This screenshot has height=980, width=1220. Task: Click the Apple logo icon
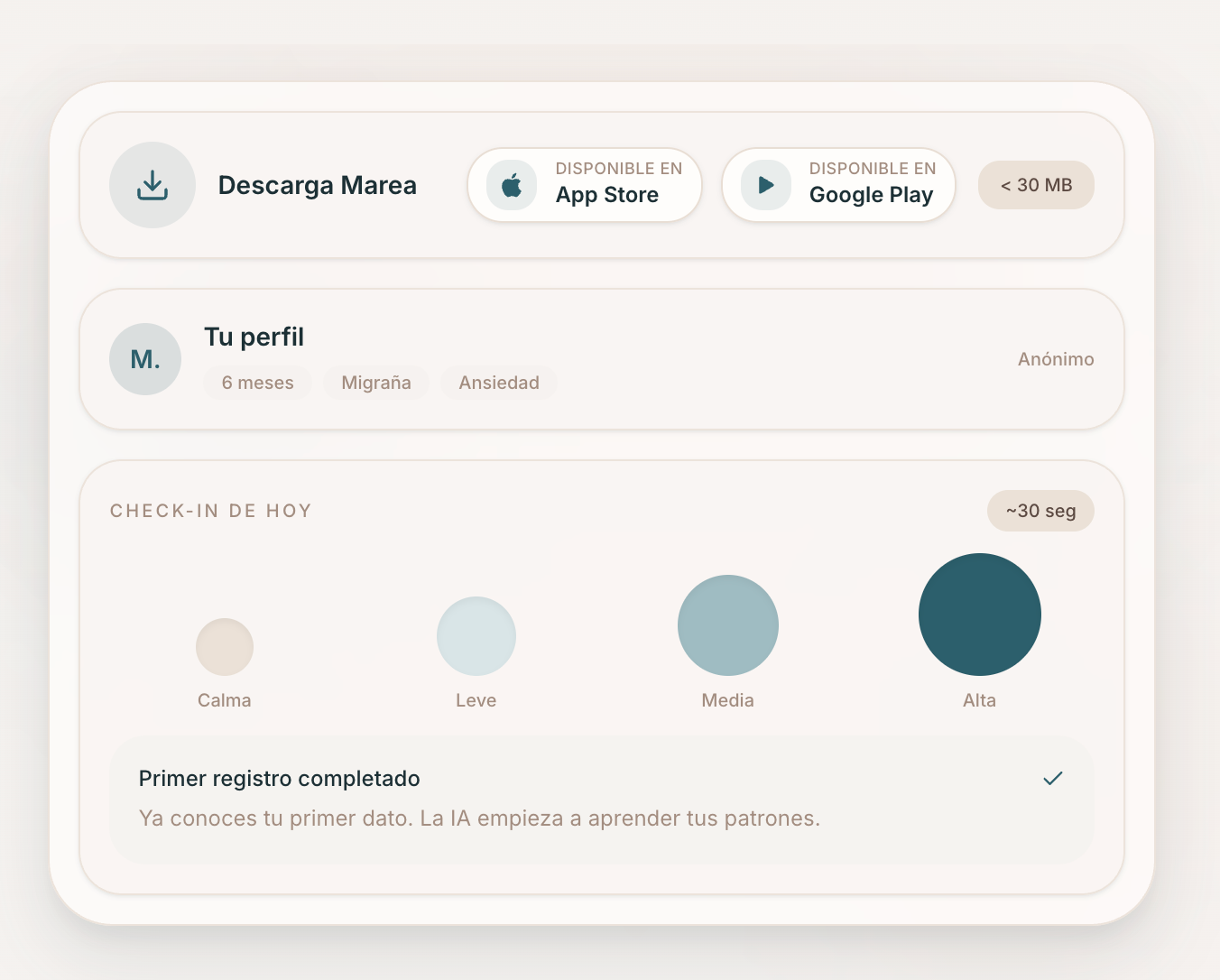pos(512,186)
